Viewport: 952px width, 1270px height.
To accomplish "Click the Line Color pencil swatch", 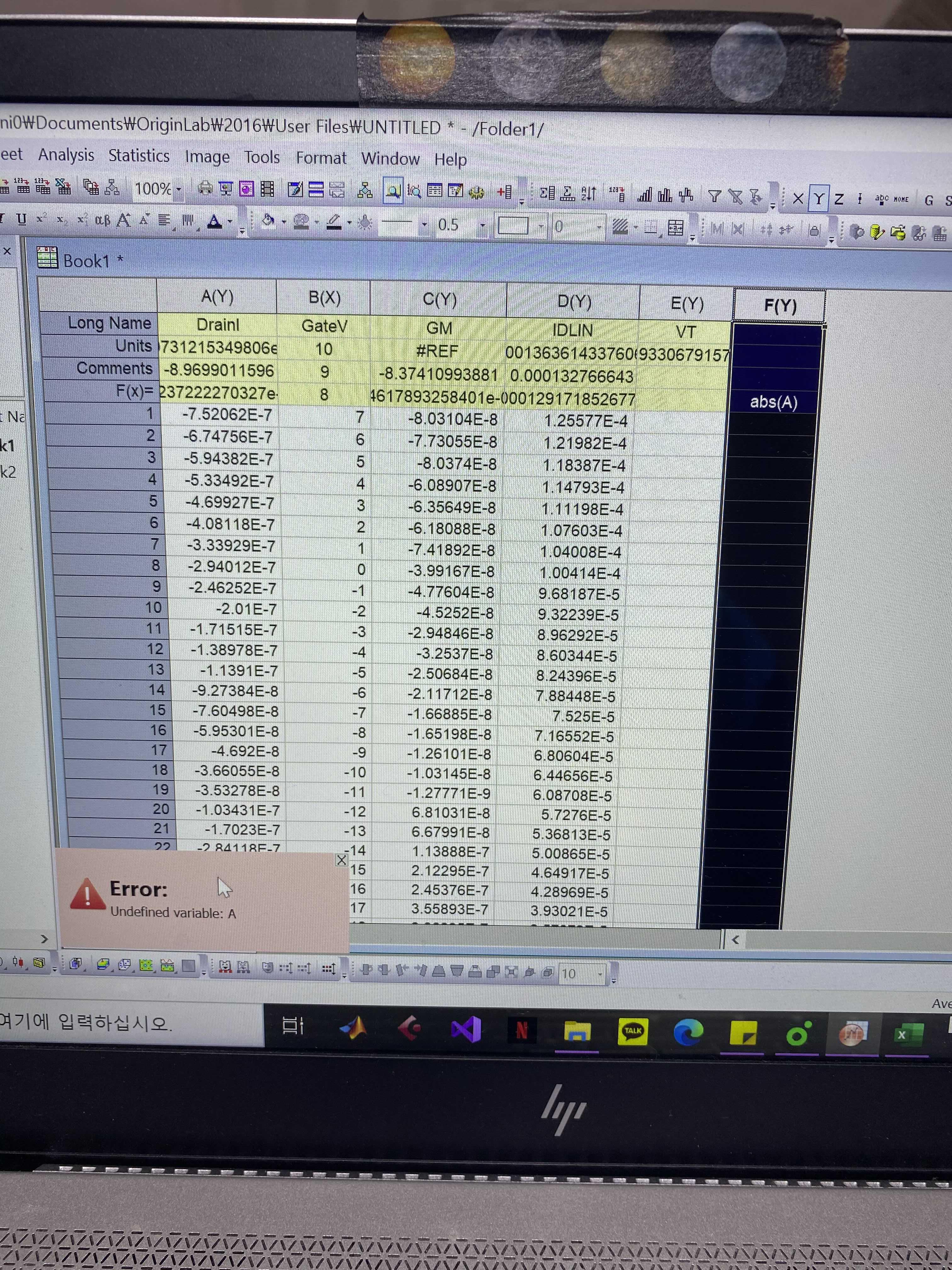I will click(334, 223).
